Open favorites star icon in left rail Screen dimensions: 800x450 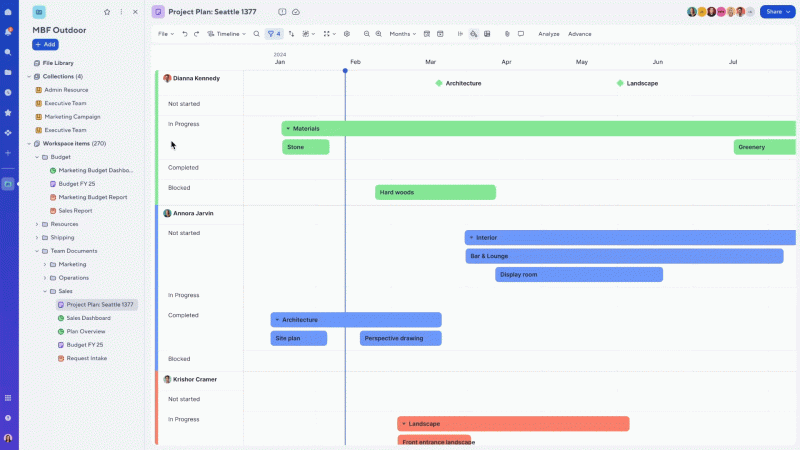point(8,113)
